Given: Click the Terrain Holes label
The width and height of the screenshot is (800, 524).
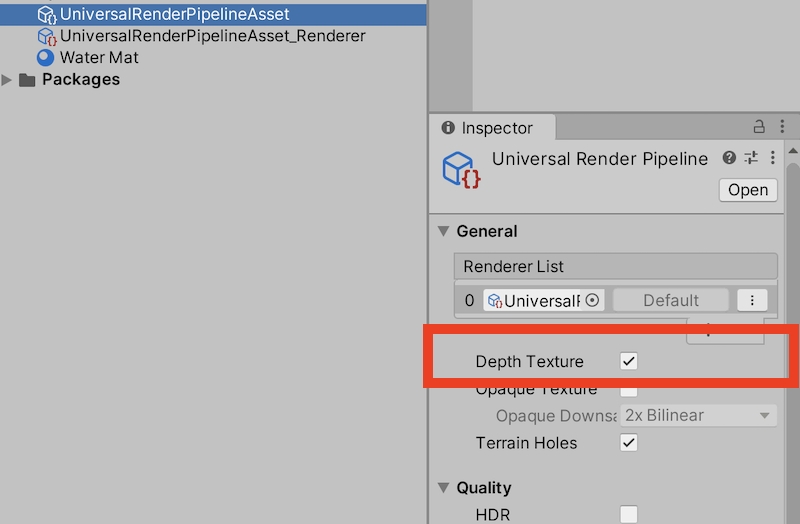Looking at the screenshot, I should pos(526,443).
